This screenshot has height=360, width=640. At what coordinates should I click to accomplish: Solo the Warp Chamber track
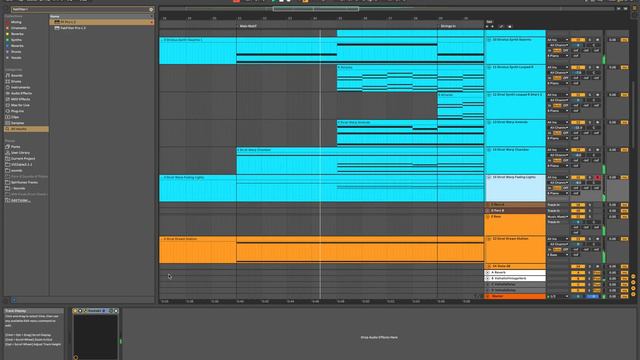(589, 150)
